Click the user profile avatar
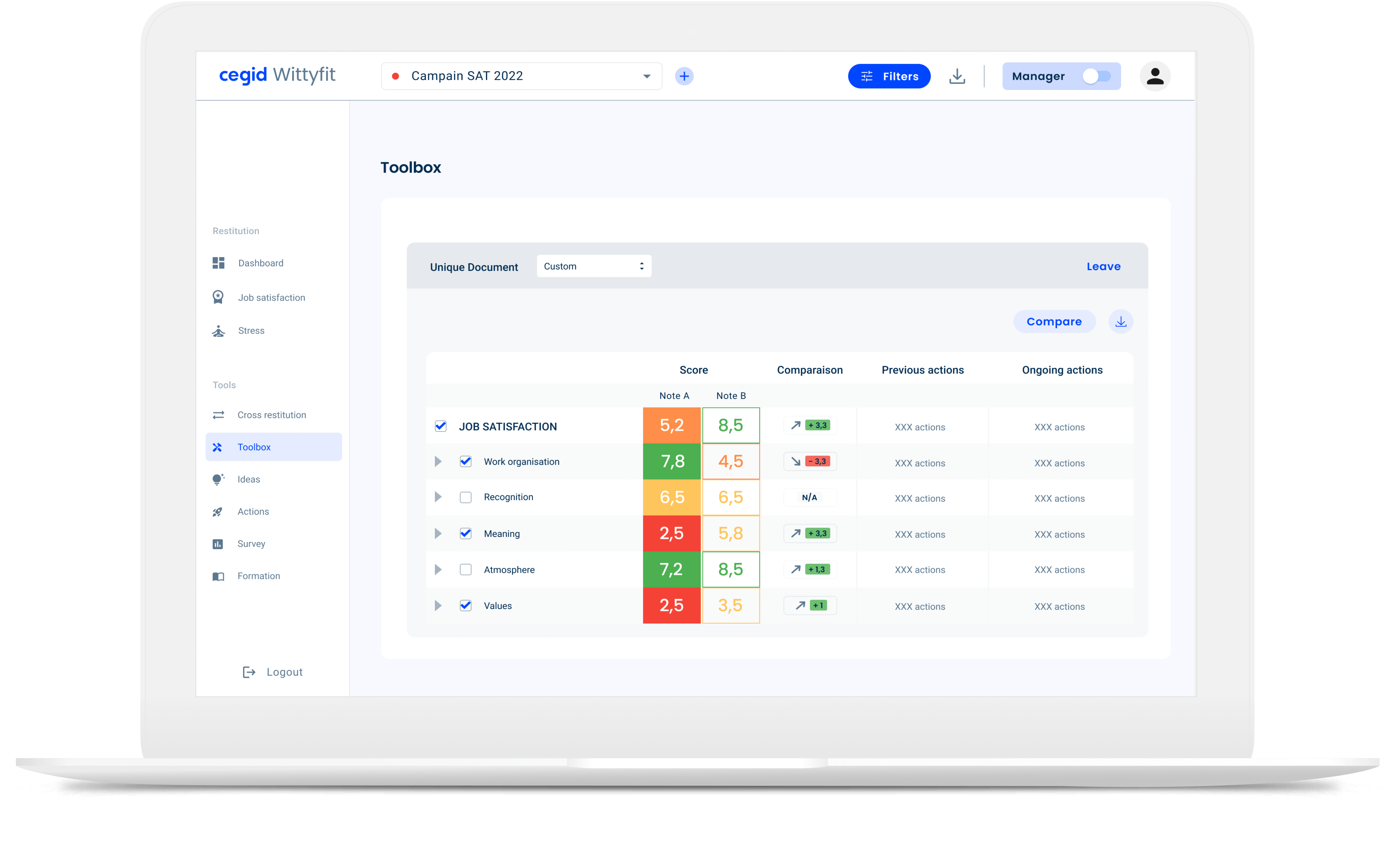Screen dimensions: 1400x862 [x=1155, y=76]
